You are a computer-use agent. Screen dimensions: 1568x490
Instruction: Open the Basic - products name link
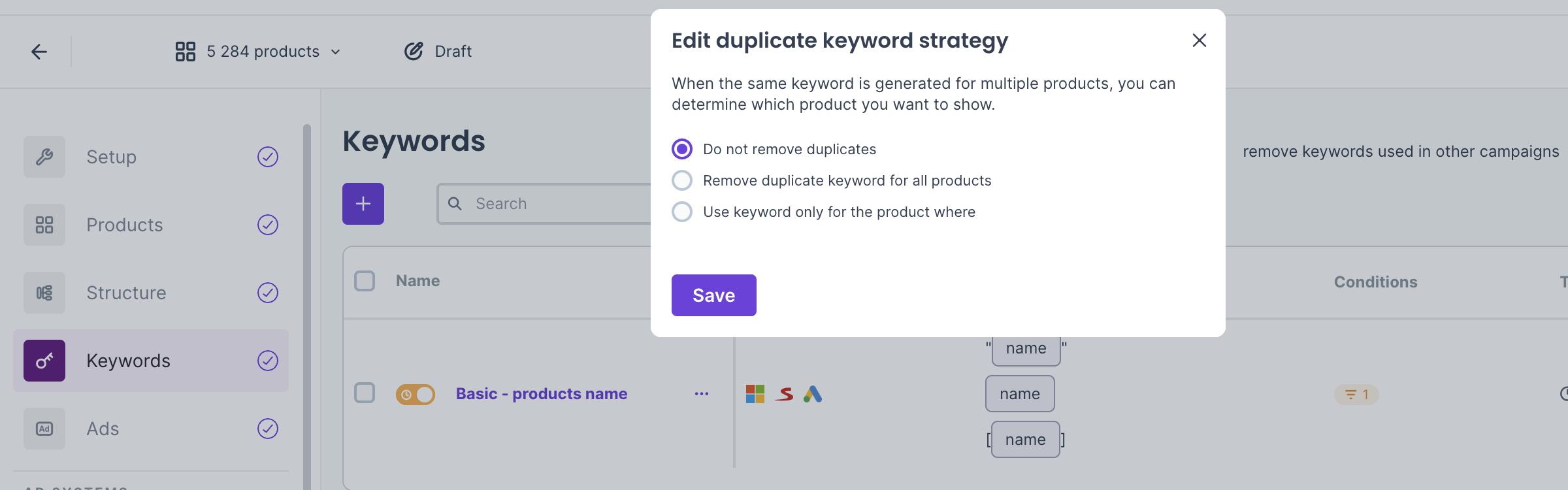[x=542, y=394]
